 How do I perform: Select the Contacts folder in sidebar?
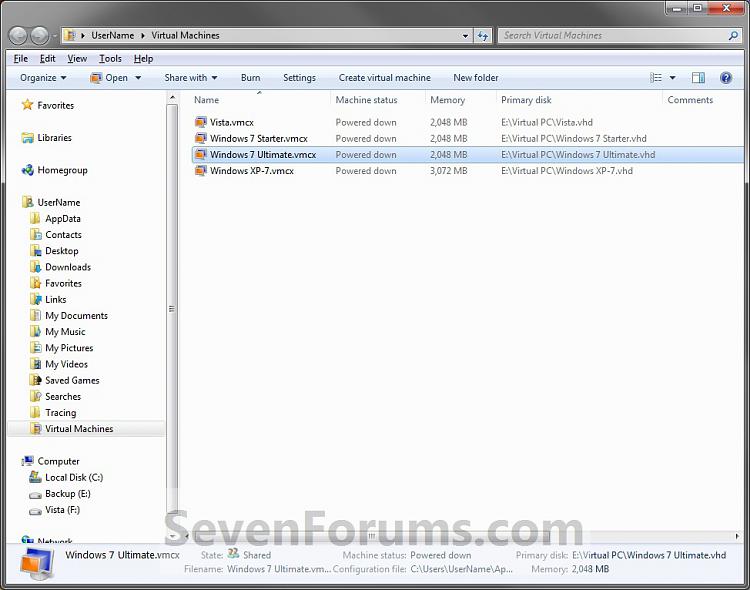[x=64, y=235]
